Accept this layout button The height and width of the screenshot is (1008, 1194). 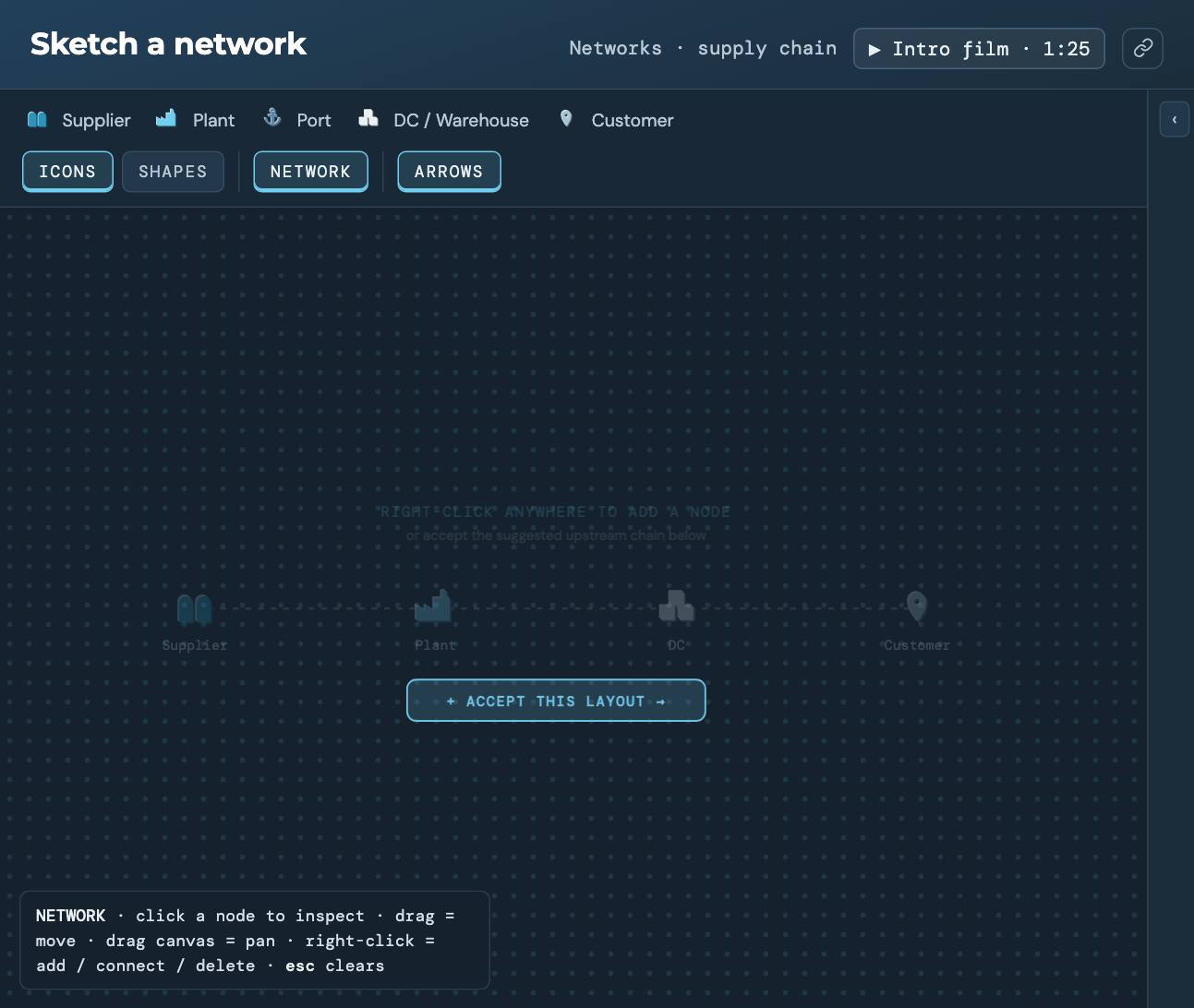pos(556,701)
